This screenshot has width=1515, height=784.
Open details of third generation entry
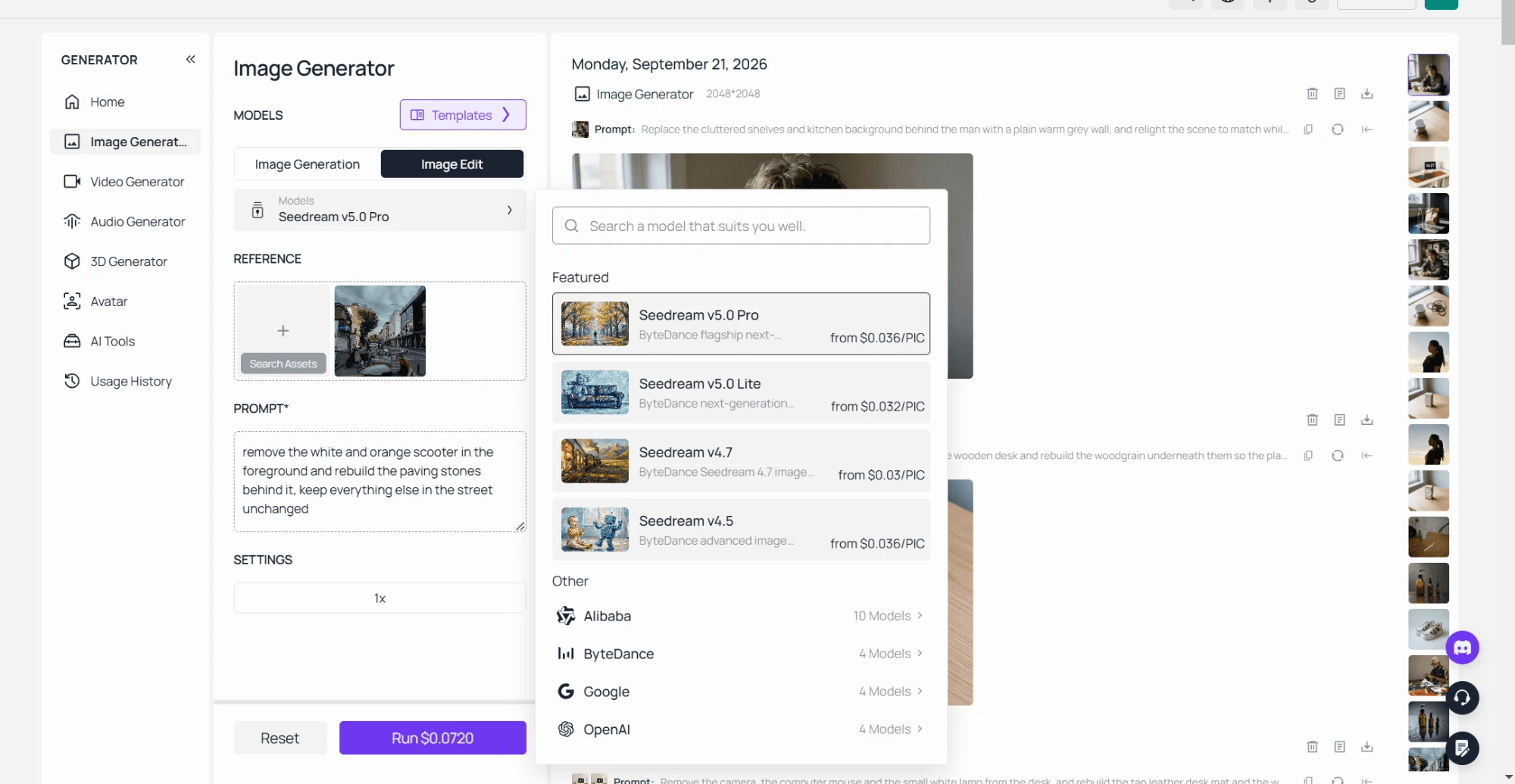click(1339, 747)
